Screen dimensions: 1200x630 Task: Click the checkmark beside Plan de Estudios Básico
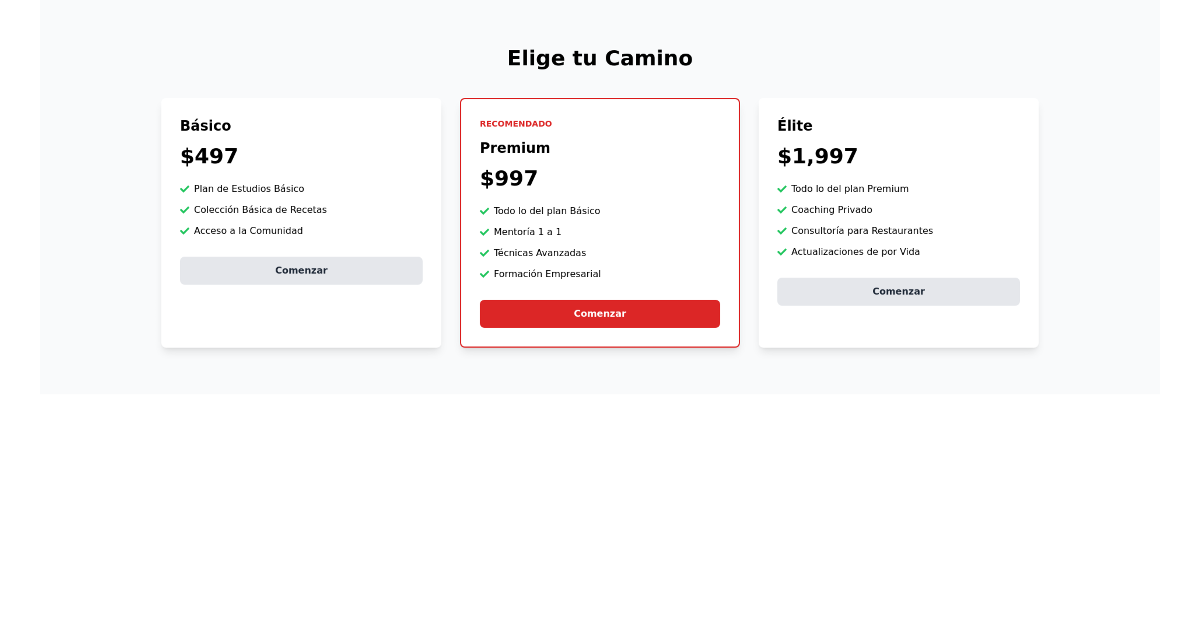tap(184, 188)
